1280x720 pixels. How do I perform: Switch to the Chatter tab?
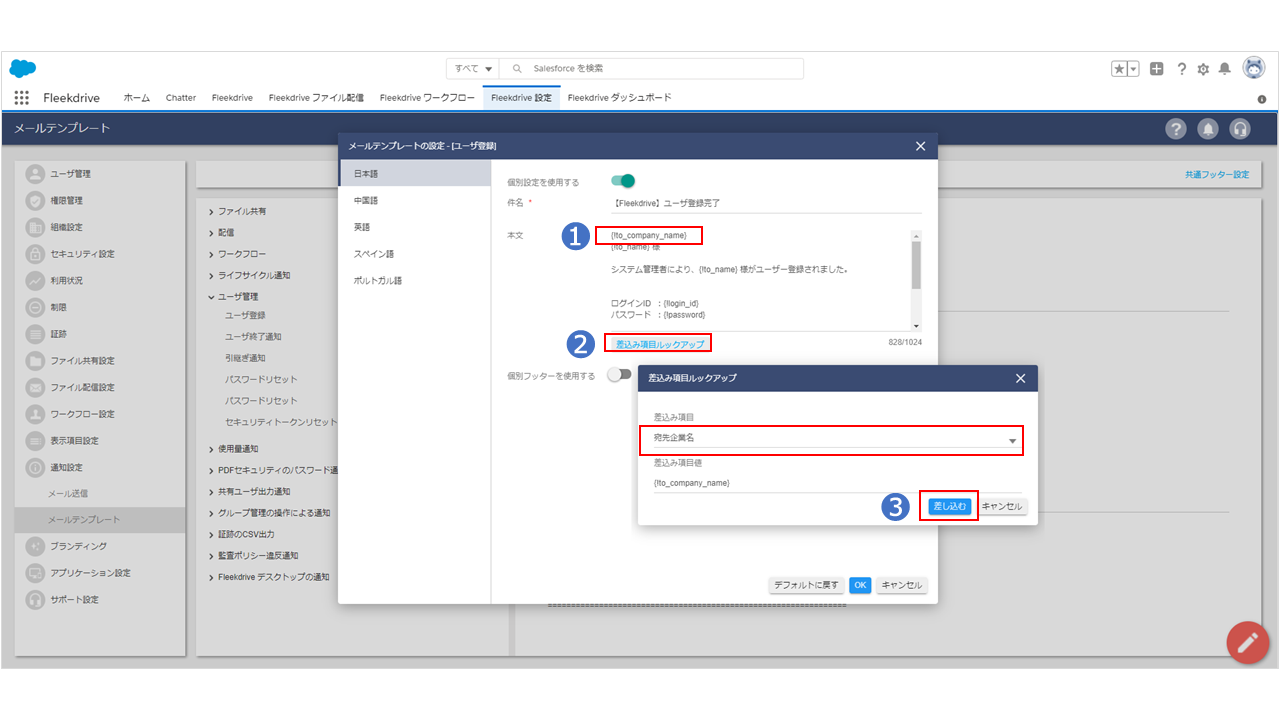coord(181,98)
